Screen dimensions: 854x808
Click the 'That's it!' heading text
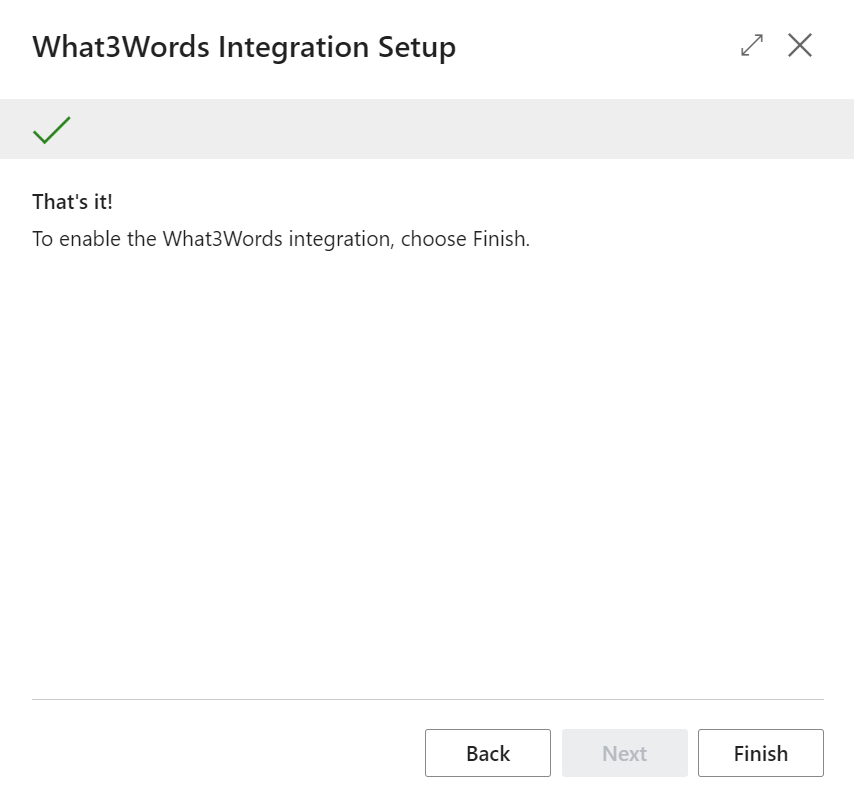(71, 201)
